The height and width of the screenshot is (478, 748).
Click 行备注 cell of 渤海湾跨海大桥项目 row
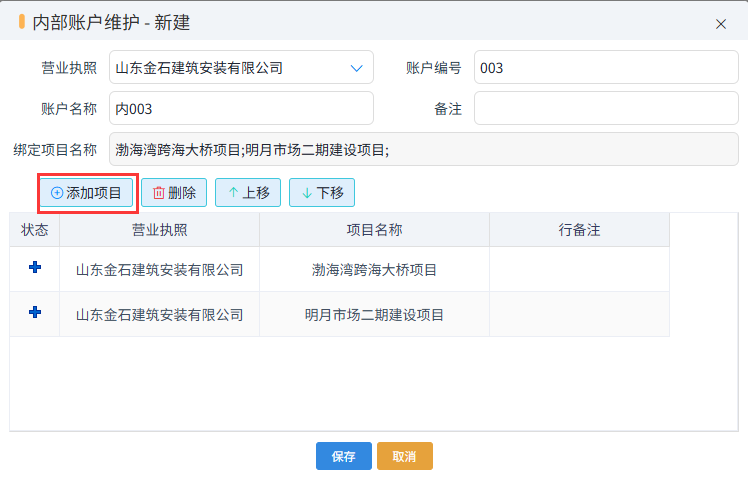(x=580, y=270)
